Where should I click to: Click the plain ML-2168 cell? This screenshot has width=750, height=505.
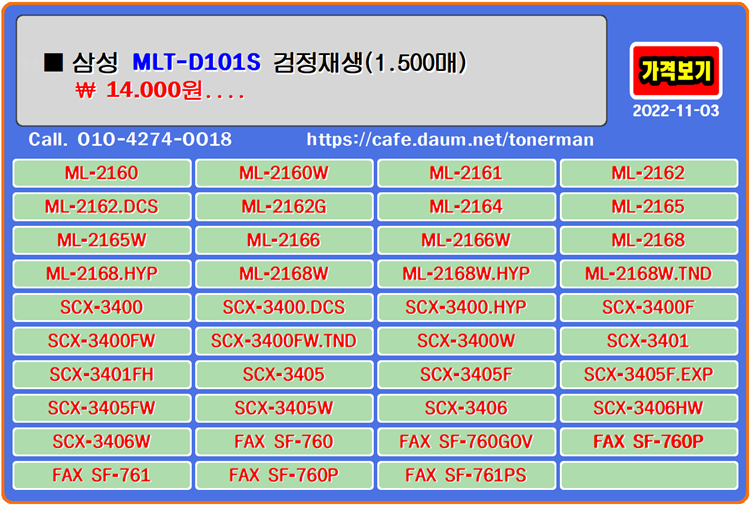click(649, 240)
